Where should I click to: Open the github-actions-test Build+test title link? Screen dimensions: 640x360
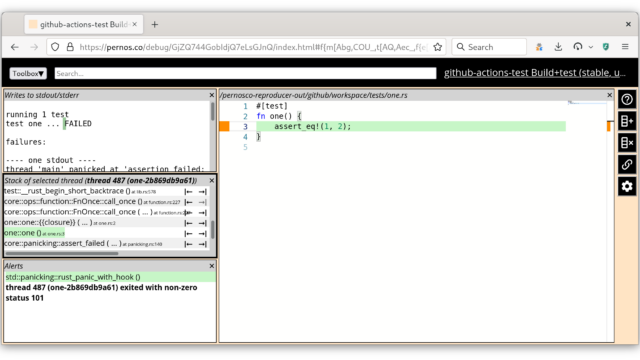point(534,73)
